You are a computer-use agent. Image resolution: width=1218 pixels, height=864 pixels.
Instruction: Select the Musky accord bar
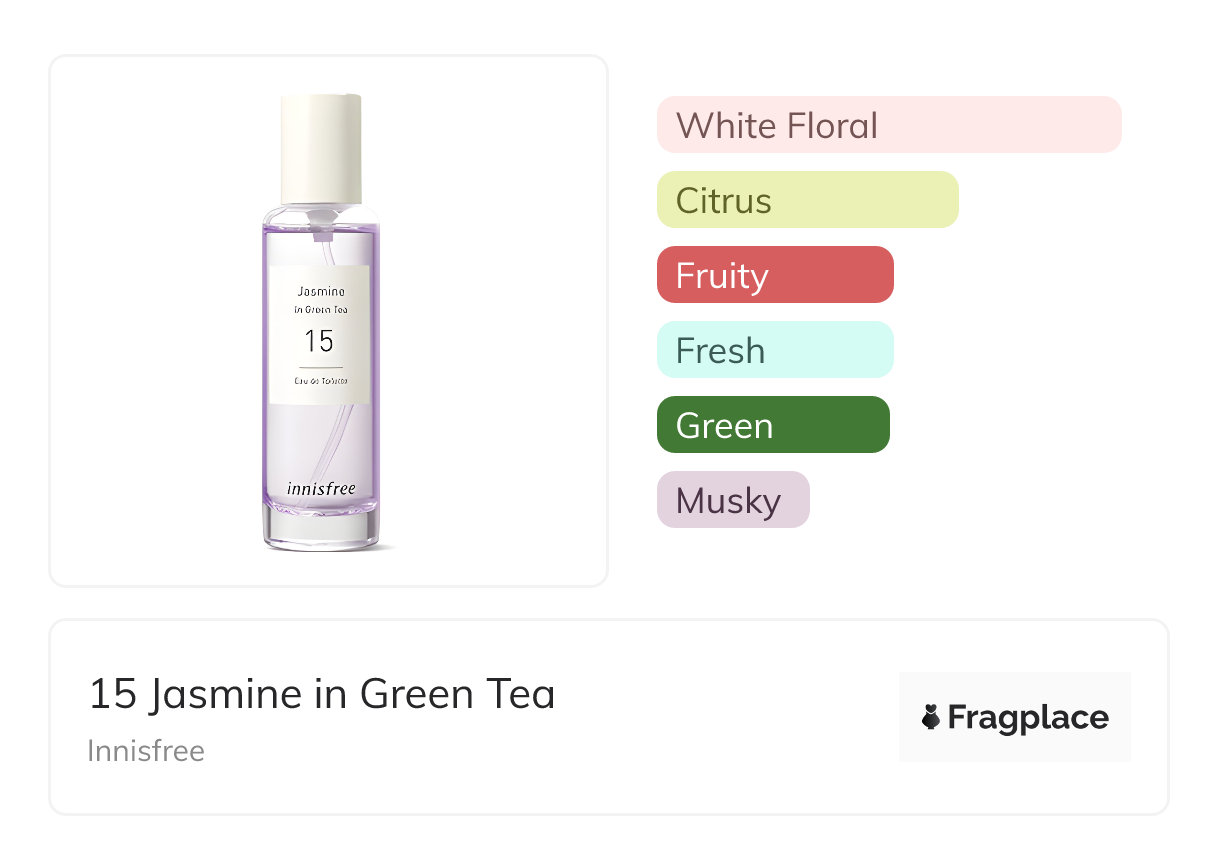point(732,500)
